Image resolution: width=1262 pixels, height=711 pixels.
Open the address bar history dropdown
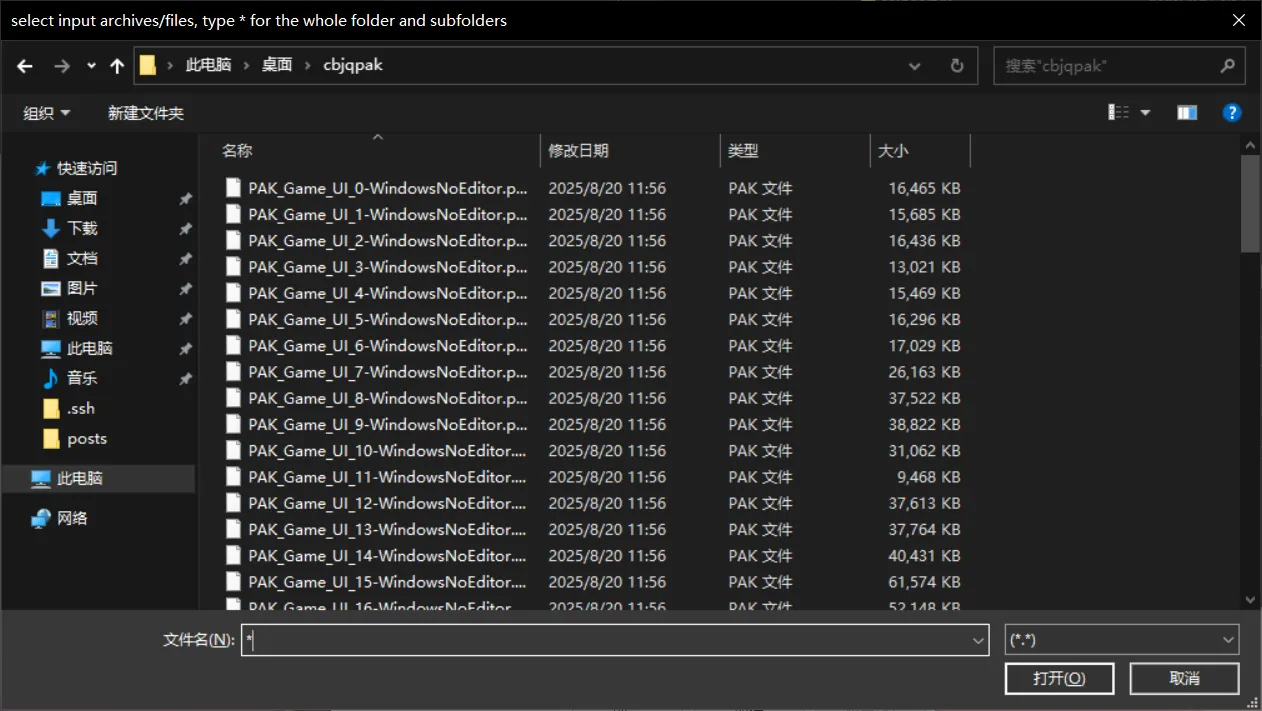[914, 66]
